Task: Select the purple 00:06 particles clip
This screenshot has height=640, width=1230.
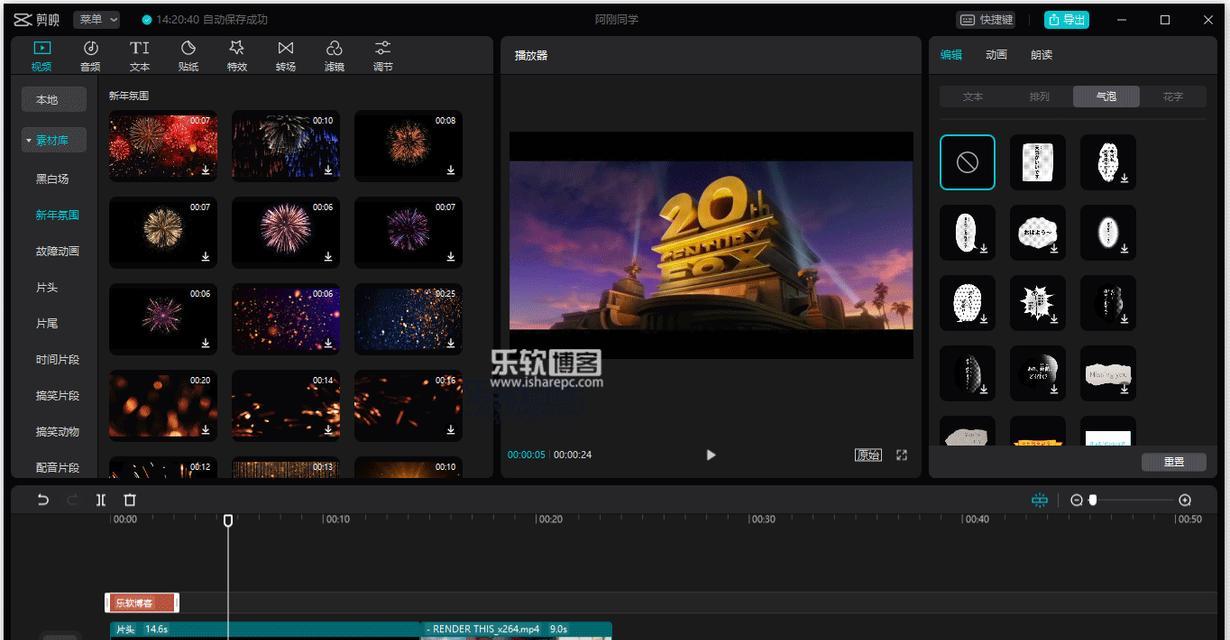Action: tap(285, 319)
